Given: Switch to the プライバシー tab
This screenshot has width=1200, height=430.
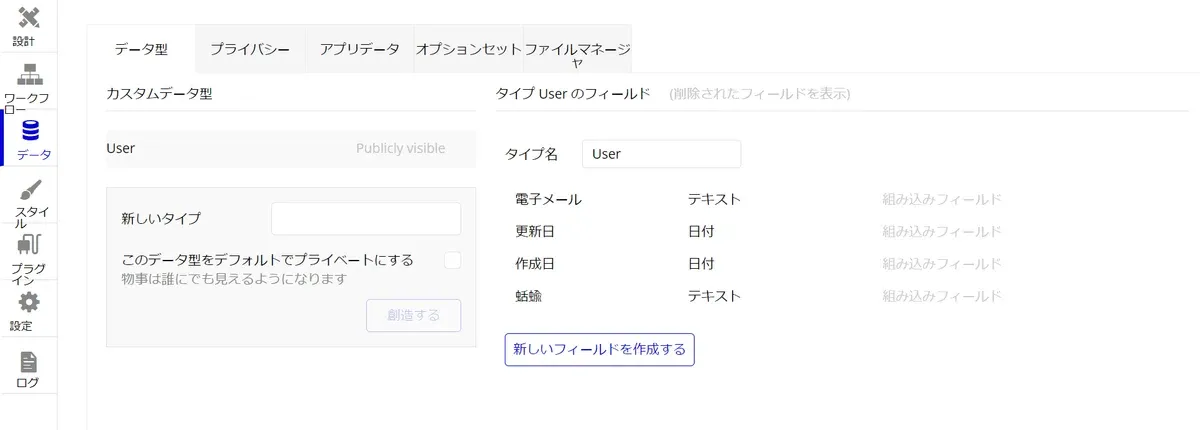Looking at the screenshot, I should pyautogui.click(x=250, y=48).
